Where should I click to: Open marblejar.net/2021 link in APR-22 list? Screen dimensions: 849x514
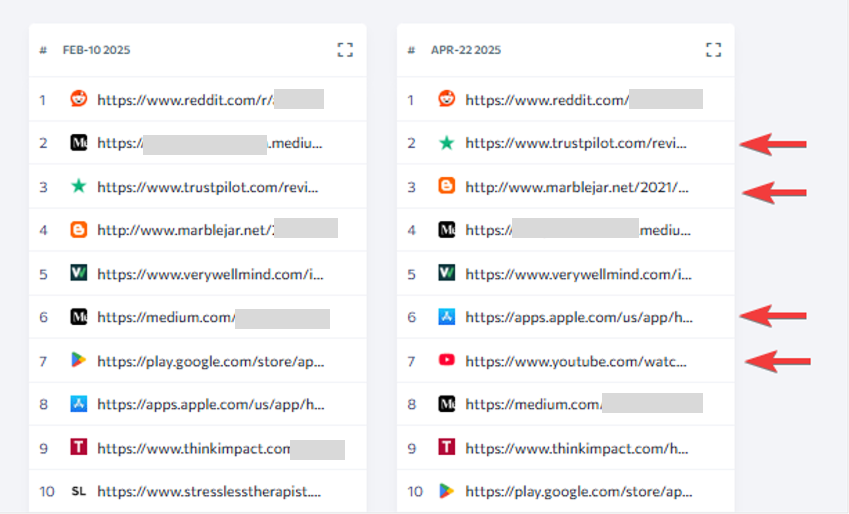tap(577, 187)
